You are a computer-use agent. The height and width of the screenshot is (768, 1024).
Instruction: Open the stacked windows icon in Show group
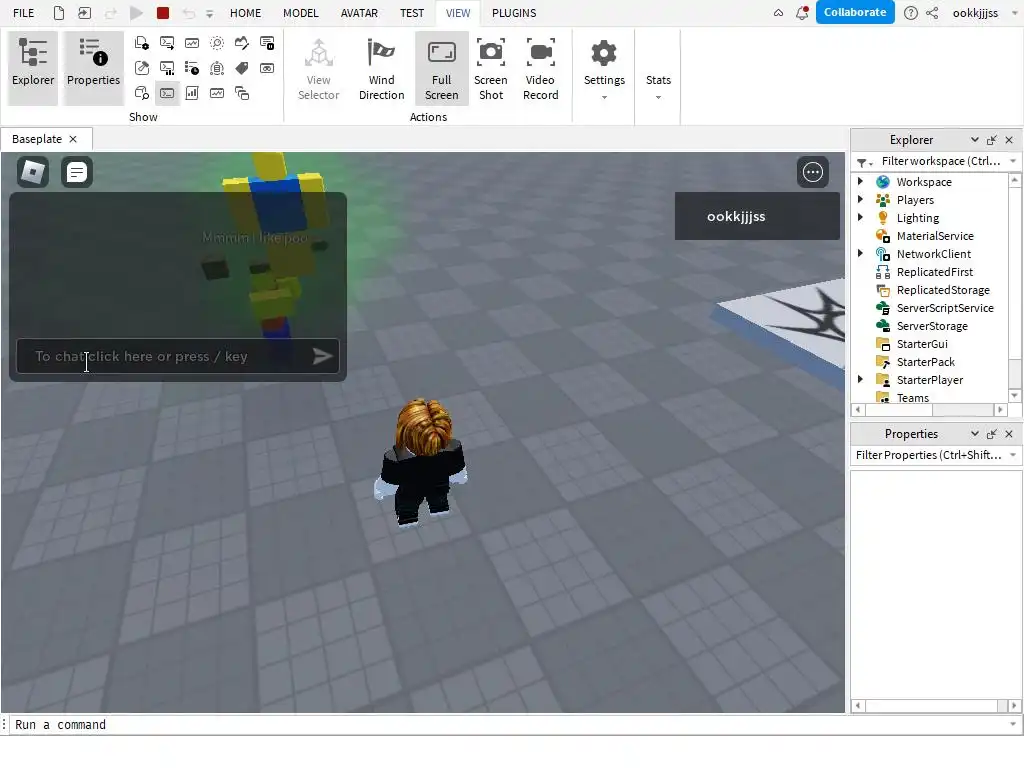tap(242, 93)
